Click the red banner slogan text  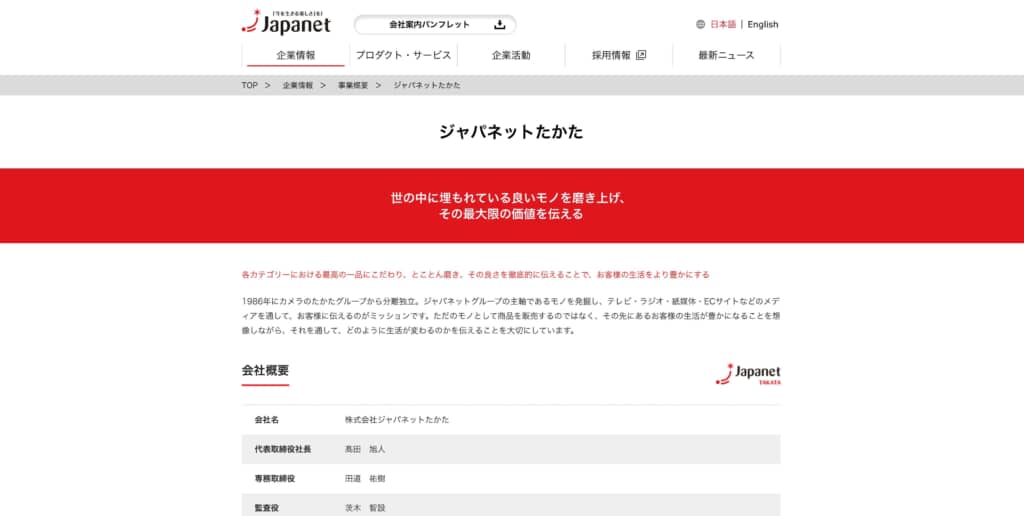click(511, 206)
